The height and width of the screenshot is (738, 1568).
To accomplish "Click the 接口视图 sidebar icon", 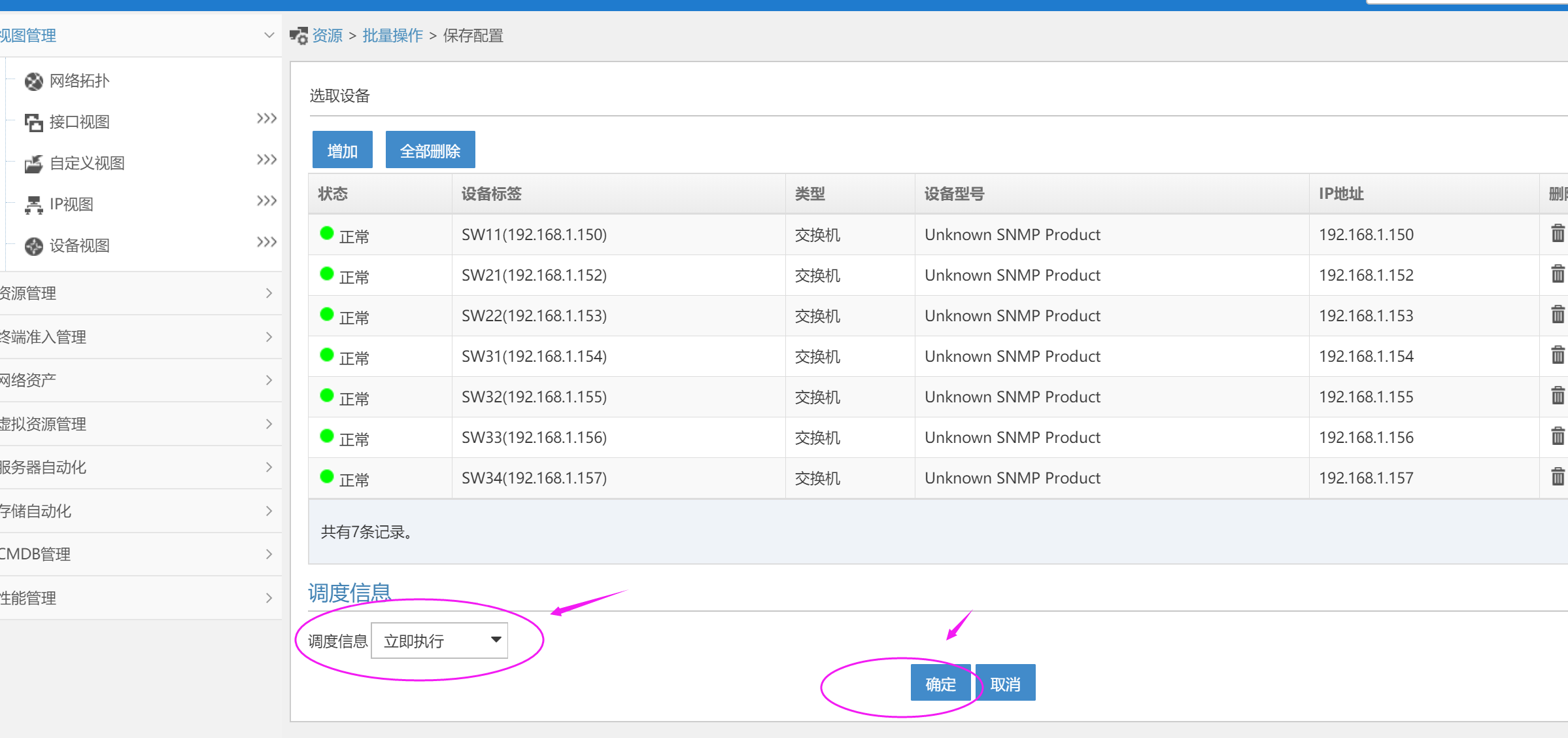I will tap(33, 122).
